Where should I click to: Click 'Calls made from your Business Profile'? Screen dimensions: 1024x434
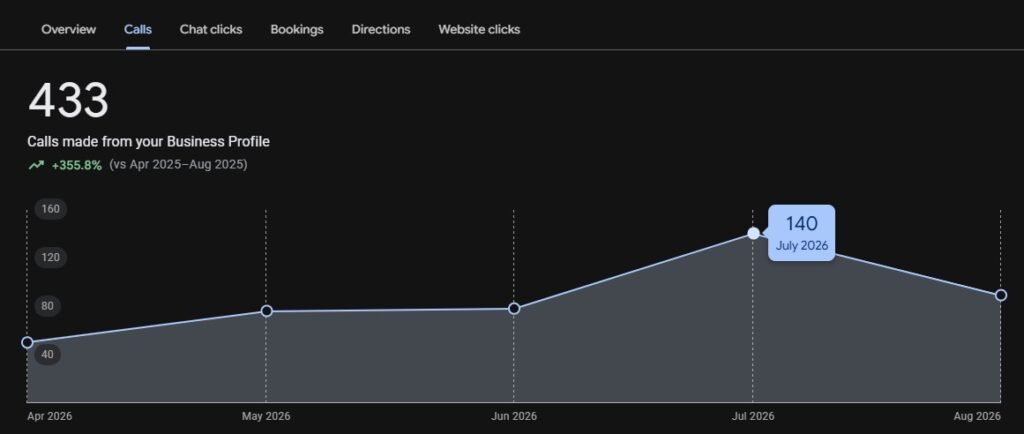coord(148,142)
